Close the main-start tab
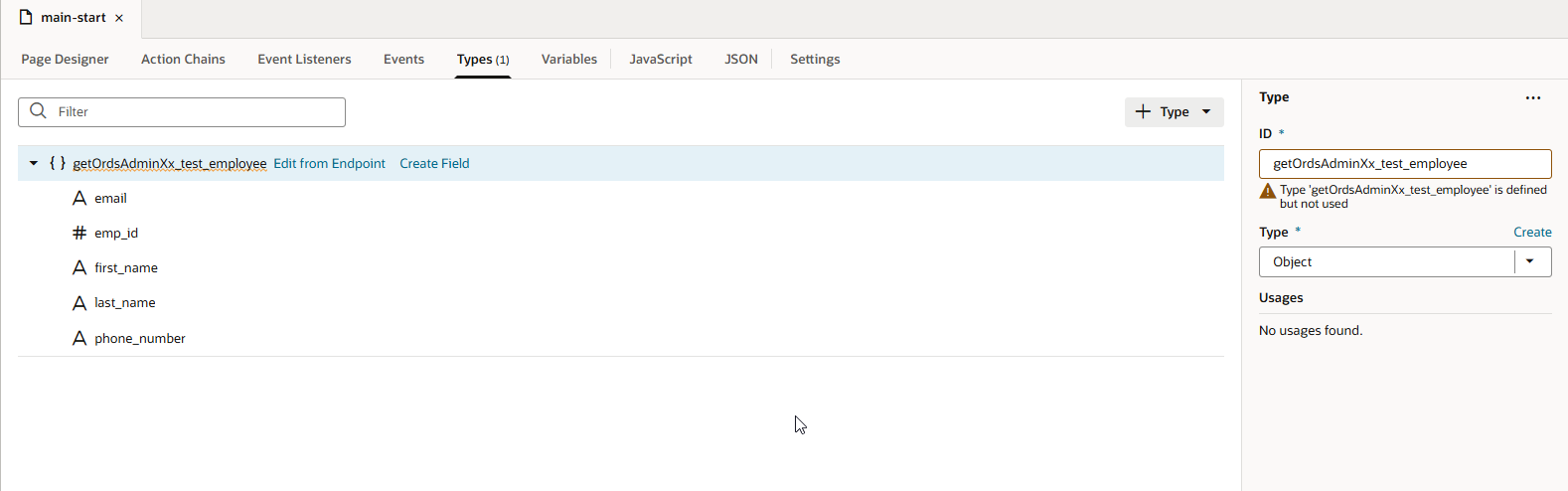Screen dimensions: 1568x491 [x=119, y=18]
